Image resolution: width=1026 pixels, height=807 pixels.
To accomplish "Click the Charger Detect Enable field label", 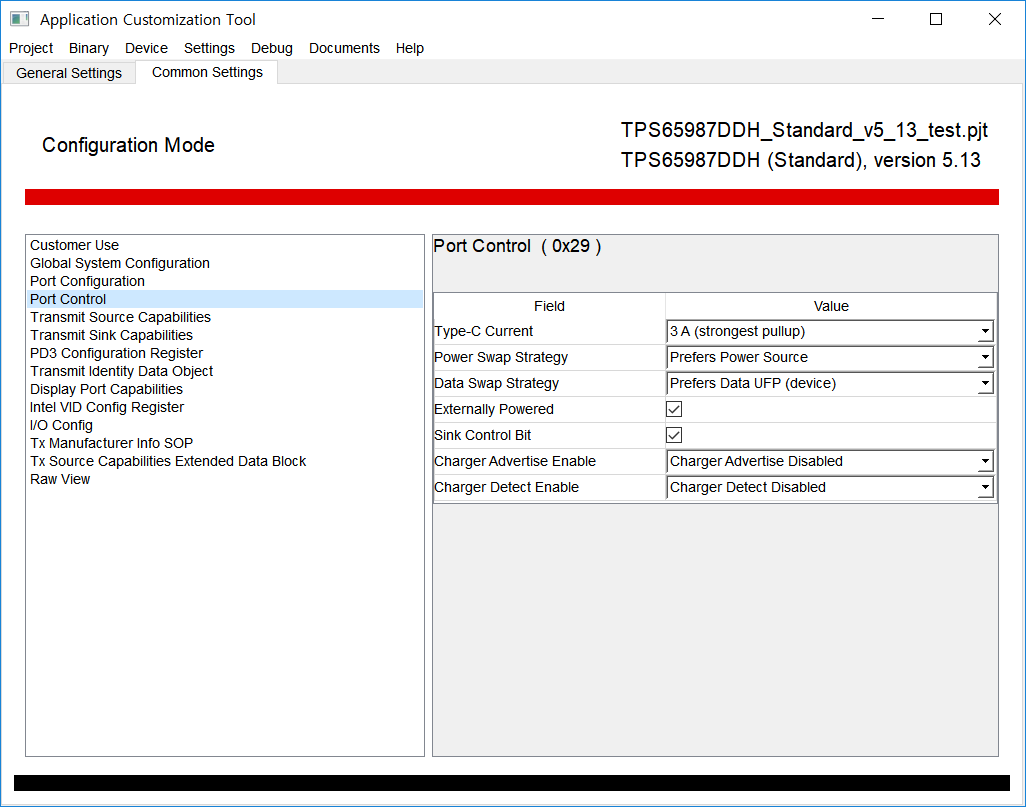I will (506, 488).
